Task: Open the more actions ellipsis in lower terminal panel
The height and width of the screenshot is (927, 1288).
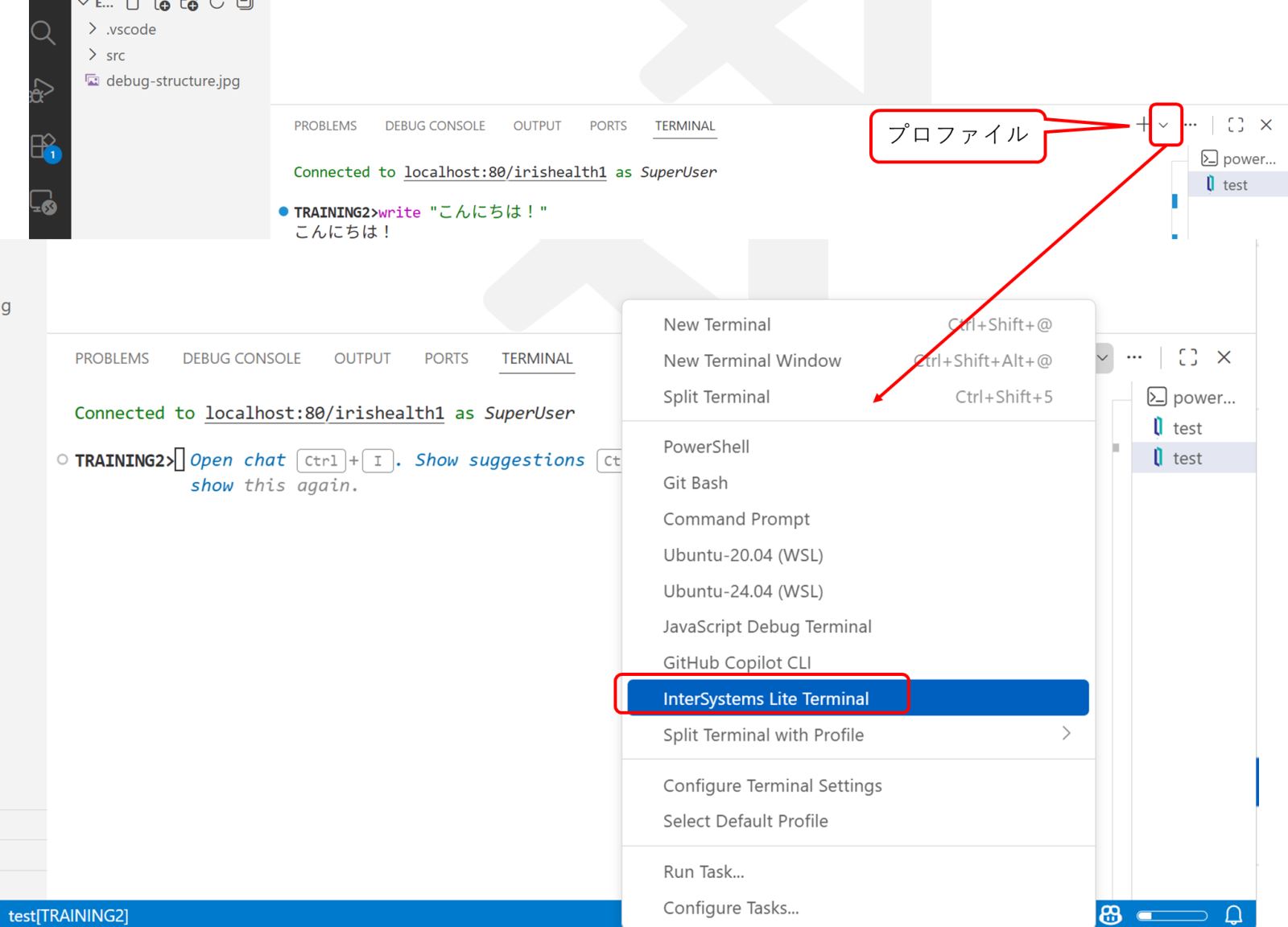Action: pyautogui.click(x=1134, y=357)
